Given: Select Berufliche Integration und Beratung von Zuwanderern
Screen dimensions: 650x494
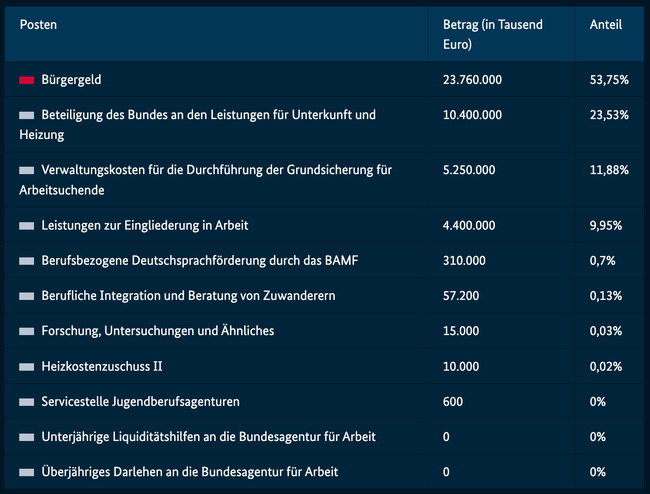Looking at the screenshot, I should (190, 296).
